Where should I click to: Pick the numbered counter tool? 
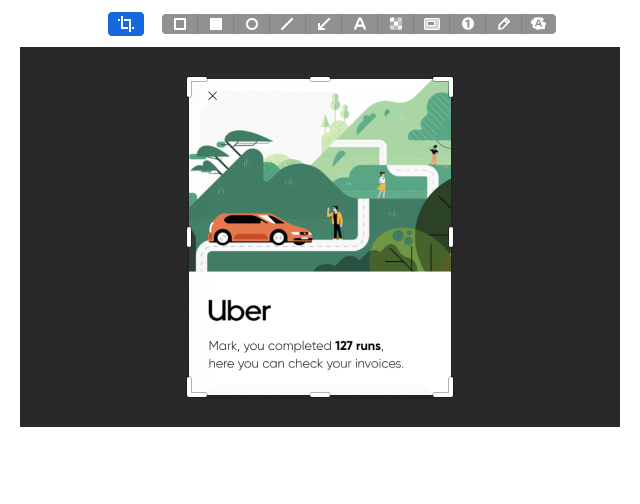click(x=468, y=24)
